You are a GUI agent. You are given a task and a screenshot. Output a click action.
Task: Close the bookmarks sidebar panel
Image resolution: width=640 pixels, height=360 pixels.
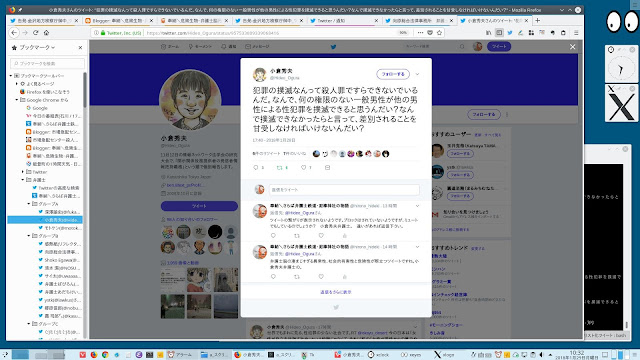click(80, 48)
